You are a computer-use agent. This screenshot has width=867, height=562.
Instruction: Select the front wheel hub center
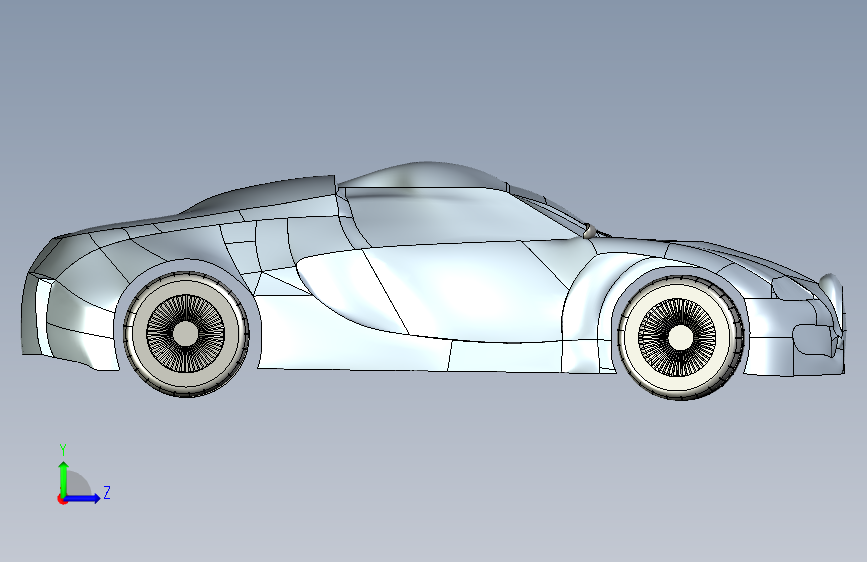pos(680,337)
